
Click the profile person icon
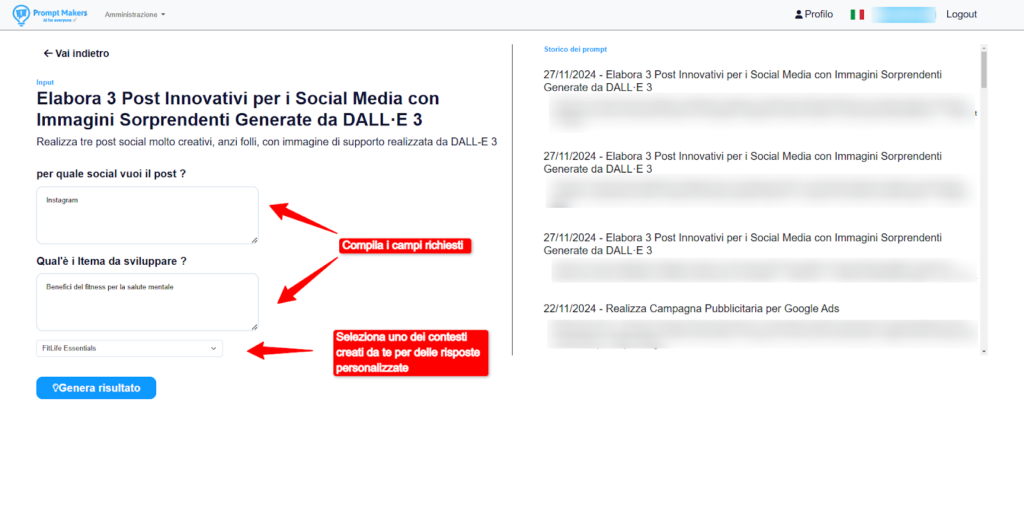click(798, 14)
